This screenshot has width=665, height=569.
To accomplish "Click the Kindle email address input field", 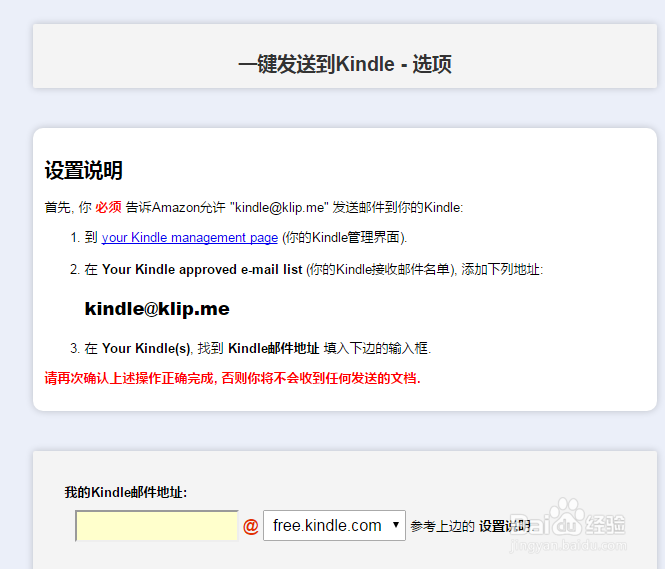I will coord(156,526).
